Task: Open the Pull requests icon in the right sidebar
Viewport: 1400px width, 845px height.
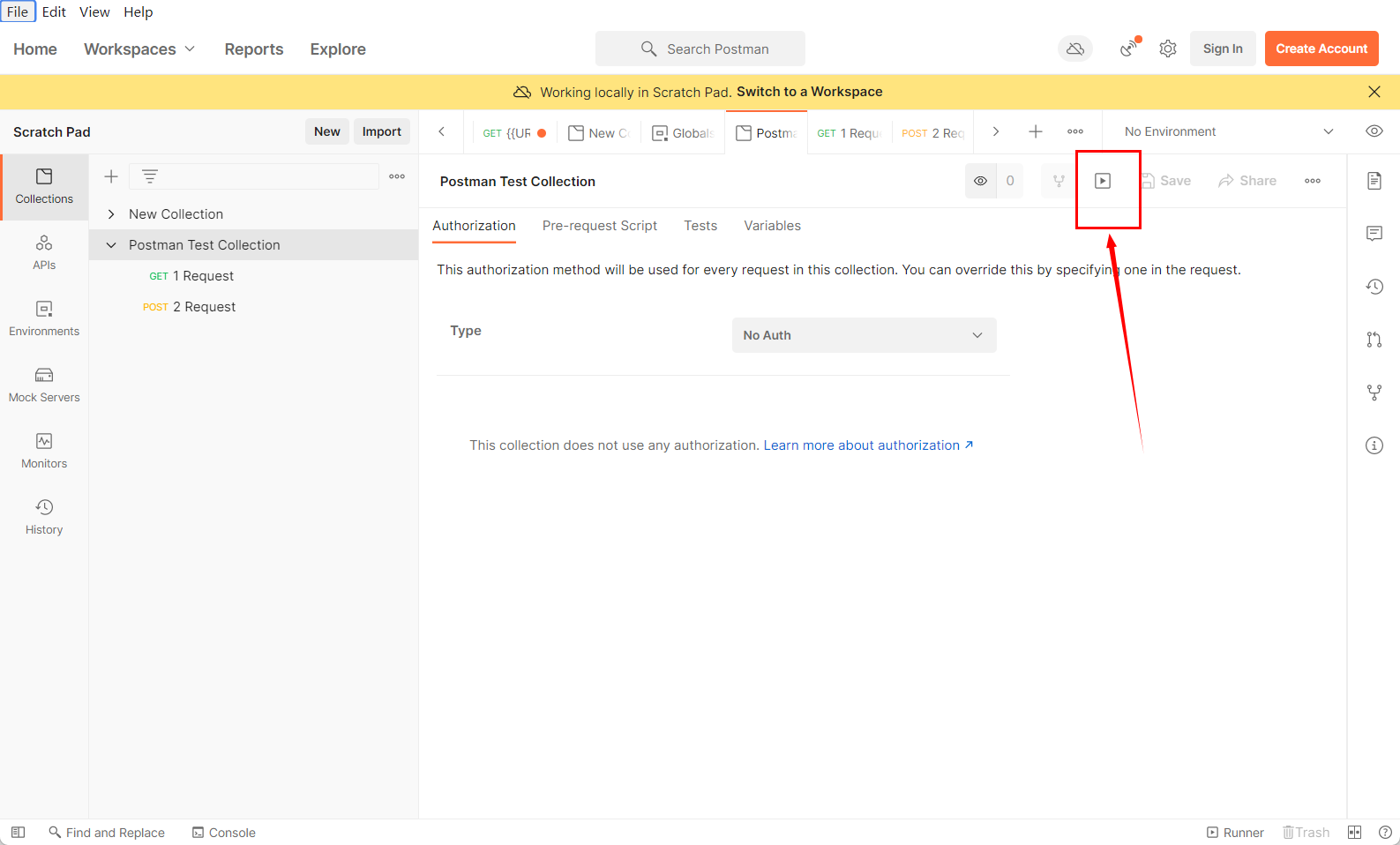Action: [x=1374, y=340]
